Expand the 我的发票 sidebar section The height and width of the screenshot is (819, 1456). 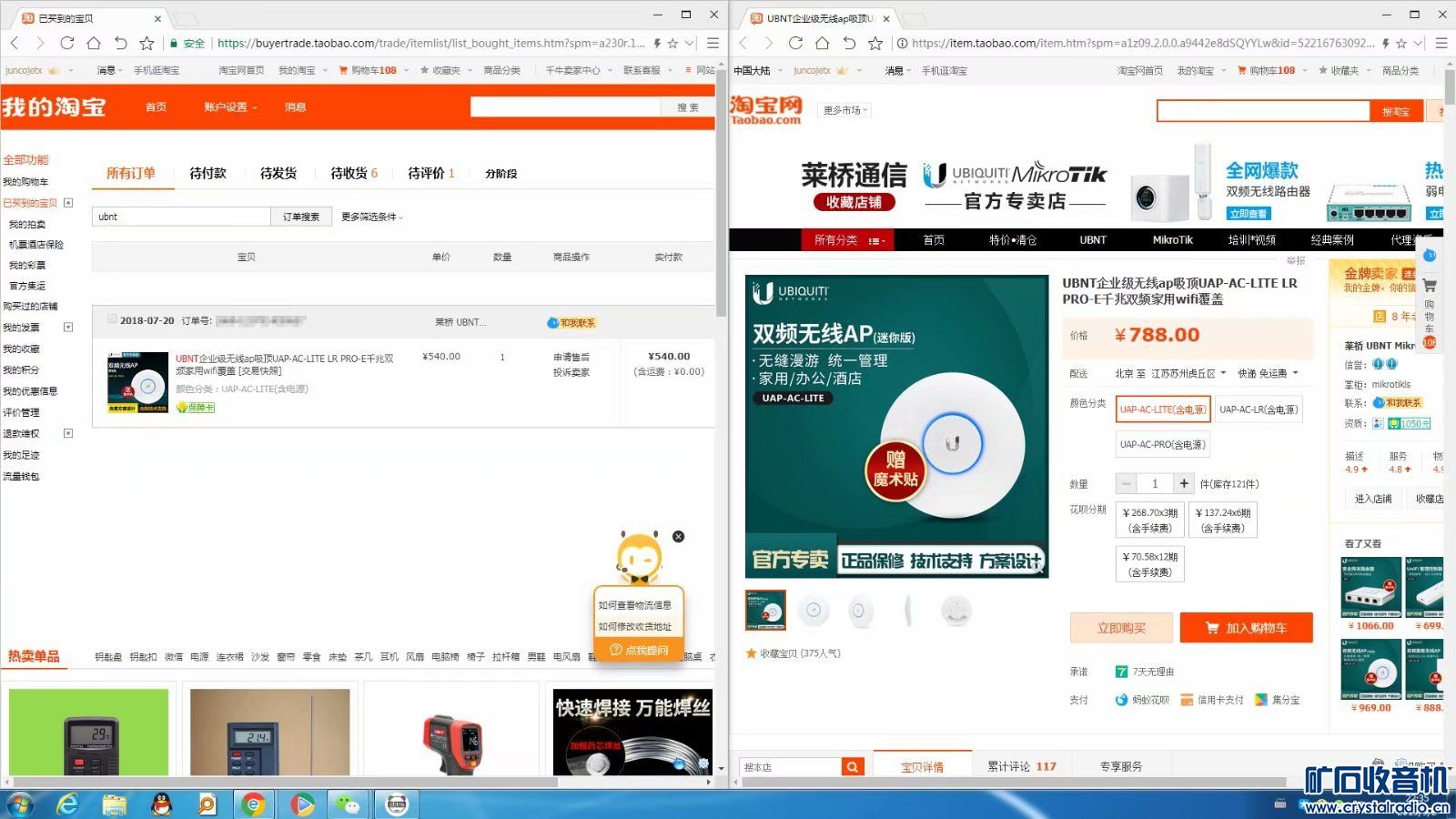click(68, 327)
